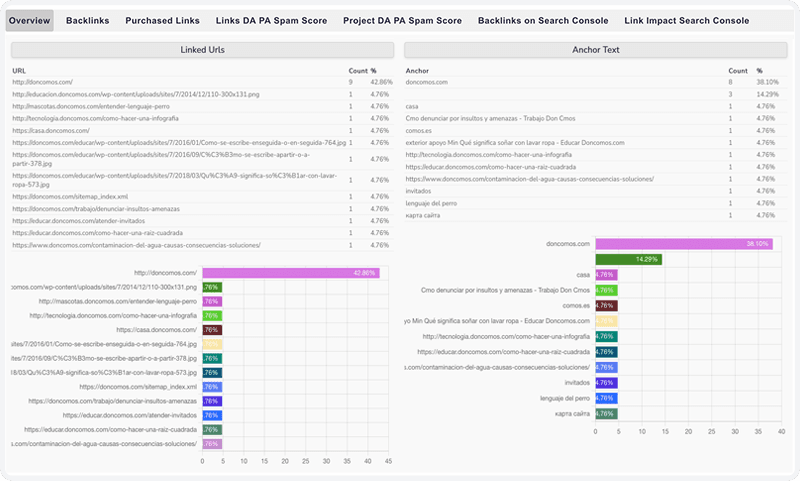Screen dimensions: 800x481
Task: Click the pink 38.10% doncomos.com anchor bar
Action: pos(684,244)
